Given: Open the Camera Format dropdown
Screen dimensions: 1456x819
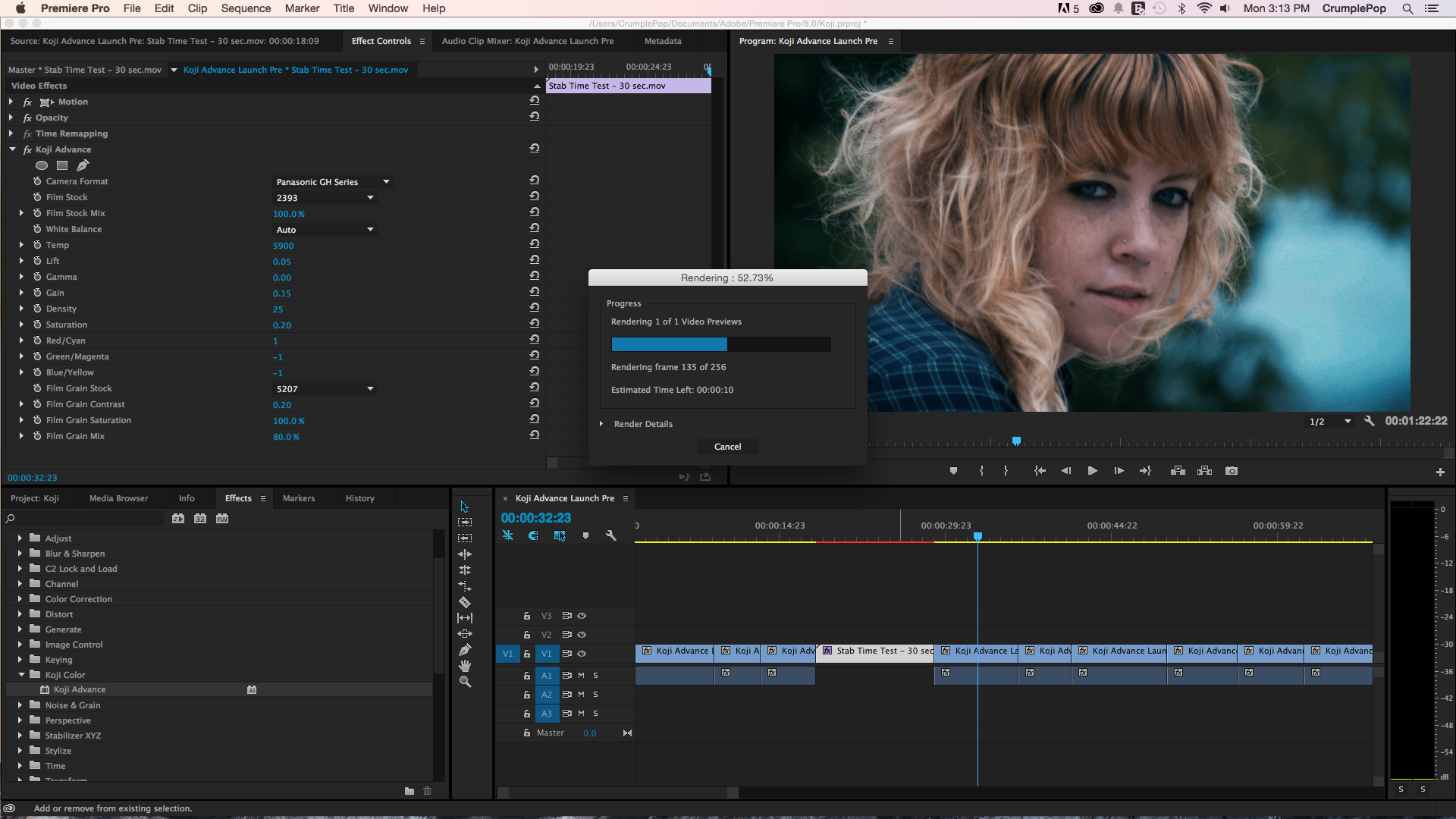Looking at the screenshot, I should pyautogui.click(x=332, y=182).
